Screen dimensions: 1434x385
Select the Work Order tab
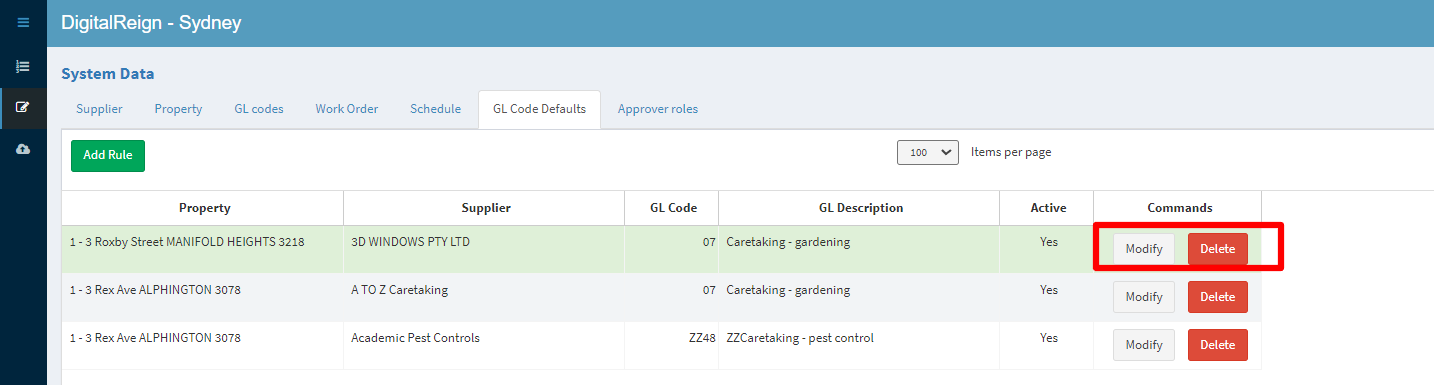(x=347, y=109)
